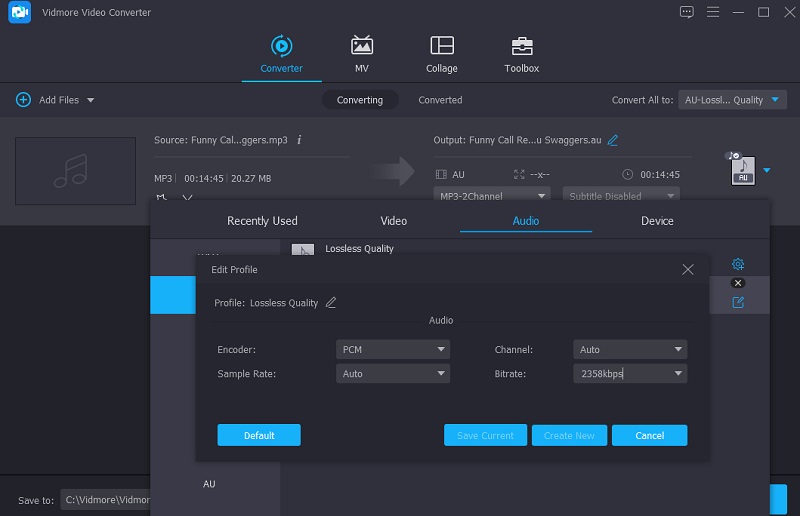Switch to the Device tab

point(657,221)
